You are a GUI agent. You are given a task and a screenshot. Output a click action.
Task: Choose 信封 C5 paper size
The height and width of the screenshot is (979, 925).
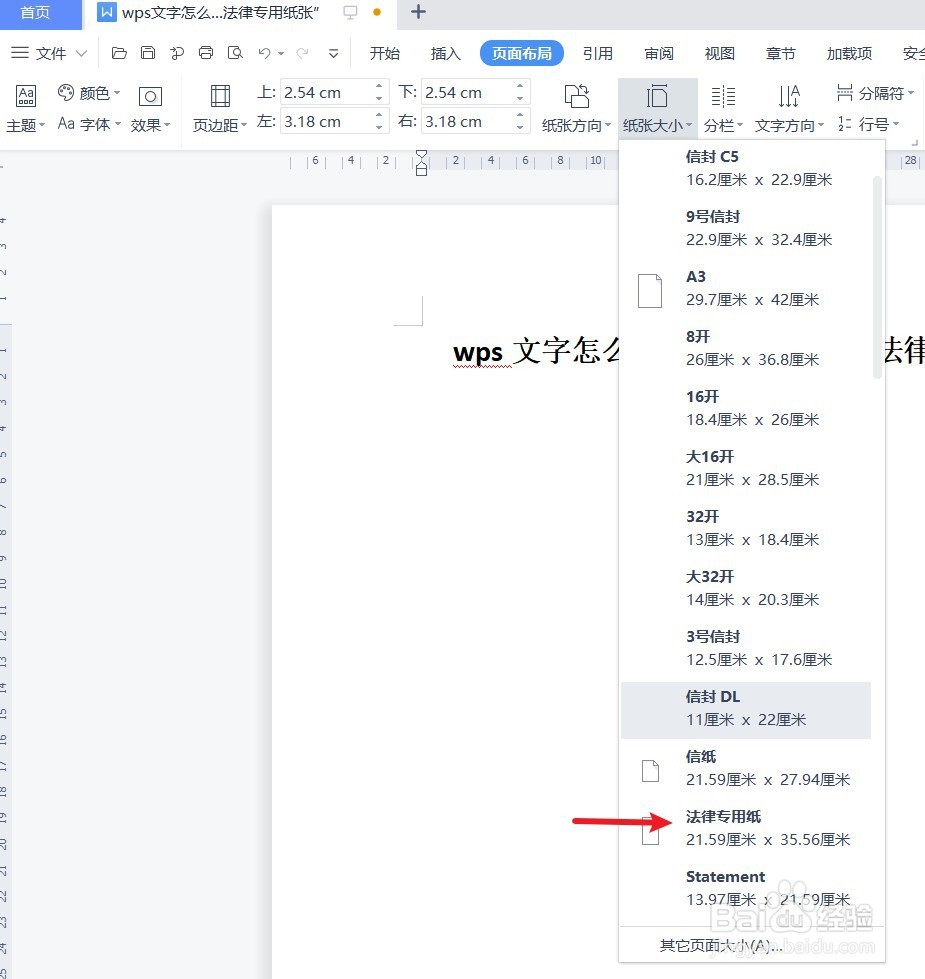tap(746, 168)
